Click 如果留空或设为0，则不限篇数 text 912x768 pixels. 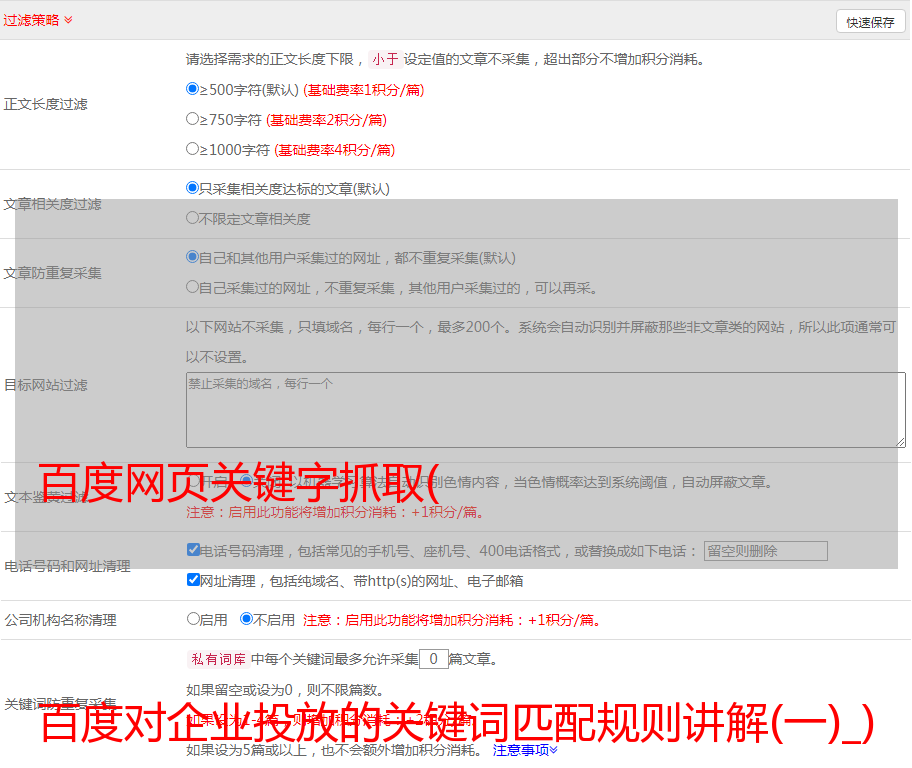pyautogui.click(x=286, y=690)
